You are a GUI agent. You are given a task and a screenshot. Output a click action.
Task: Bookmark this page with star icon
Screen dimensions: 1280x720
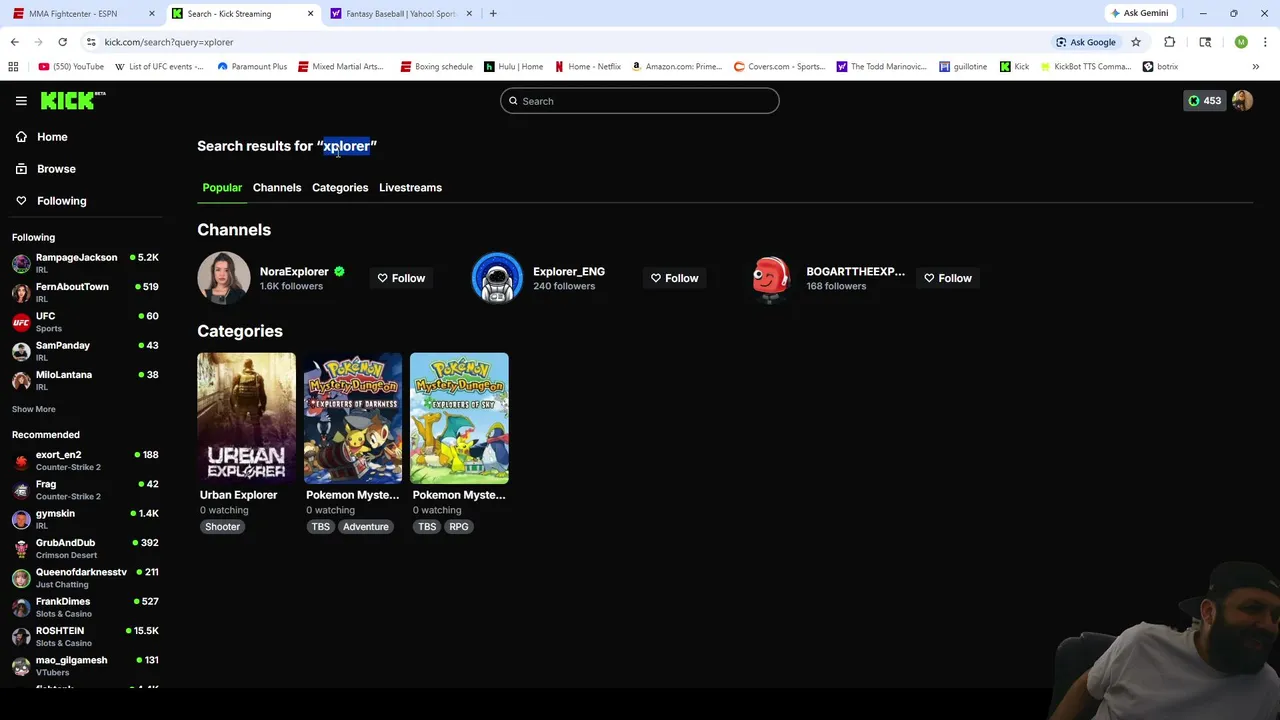point(1136,42)
